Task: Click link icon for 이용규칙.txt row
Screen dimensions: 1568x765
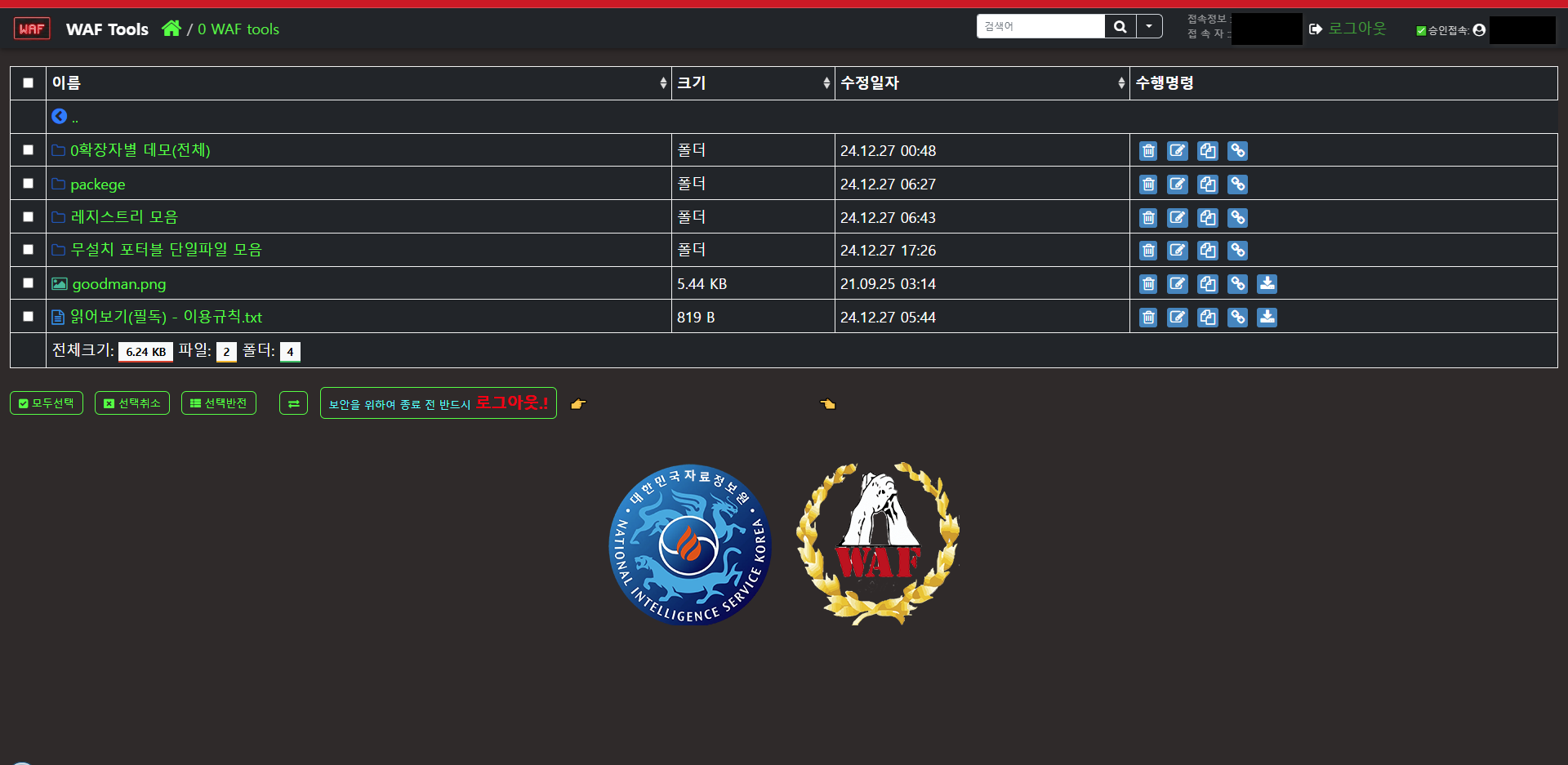Action: (1237, 318)
